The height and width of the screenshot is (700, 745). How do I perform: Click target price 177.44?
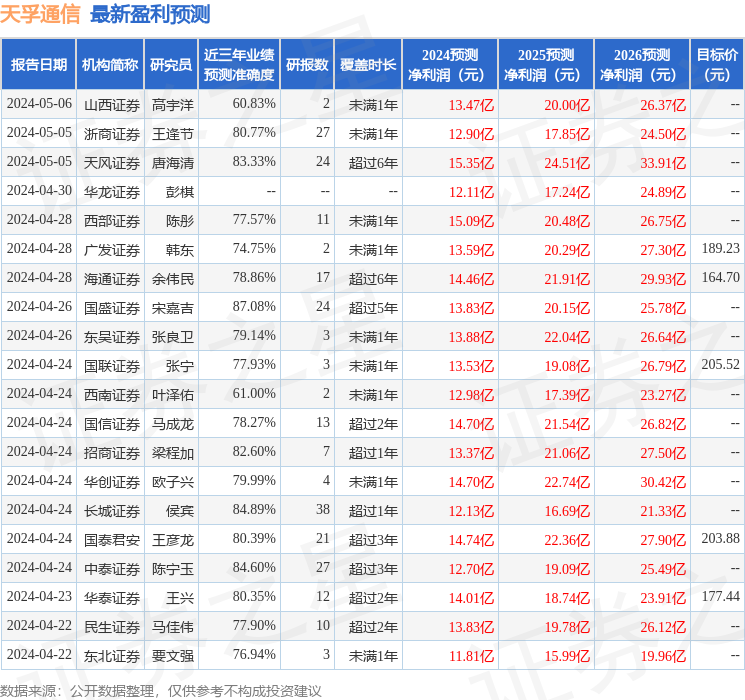[x=721, y=596]
